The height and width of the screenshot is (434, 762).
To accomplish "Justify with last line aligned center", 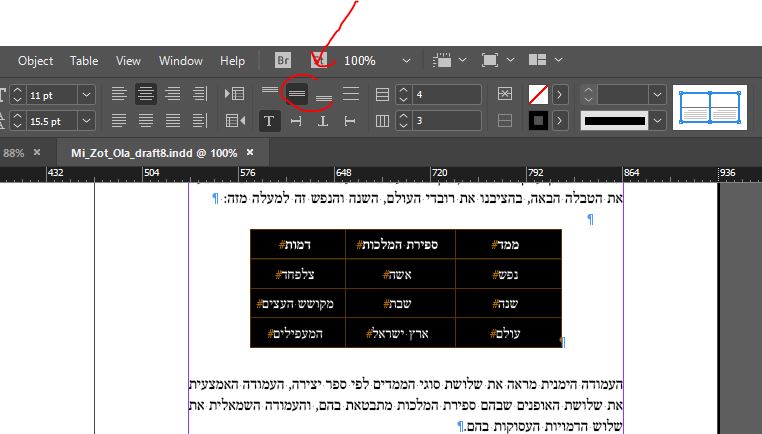I will point(146,121).
